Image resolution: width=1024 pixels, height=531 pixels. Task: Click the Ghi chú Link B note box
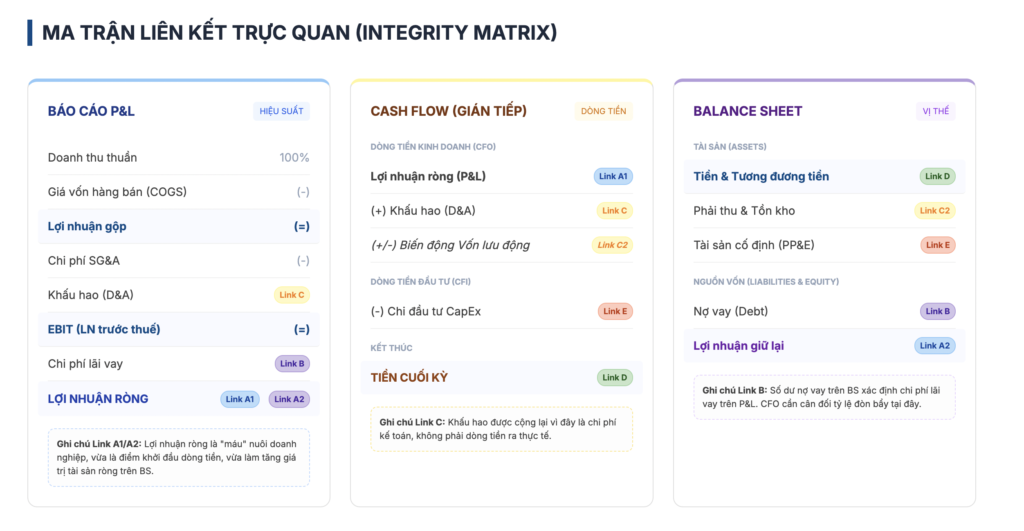[x=824, y=397]
